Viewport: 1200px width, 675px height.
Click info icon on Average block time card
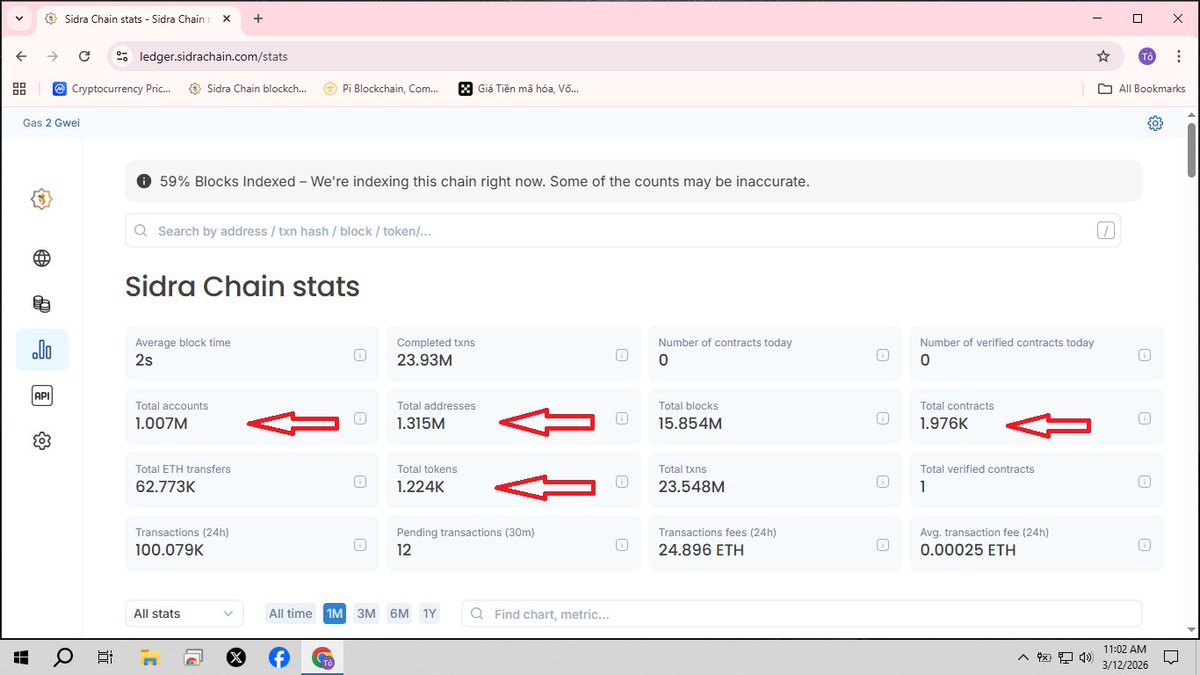point(360,355)
